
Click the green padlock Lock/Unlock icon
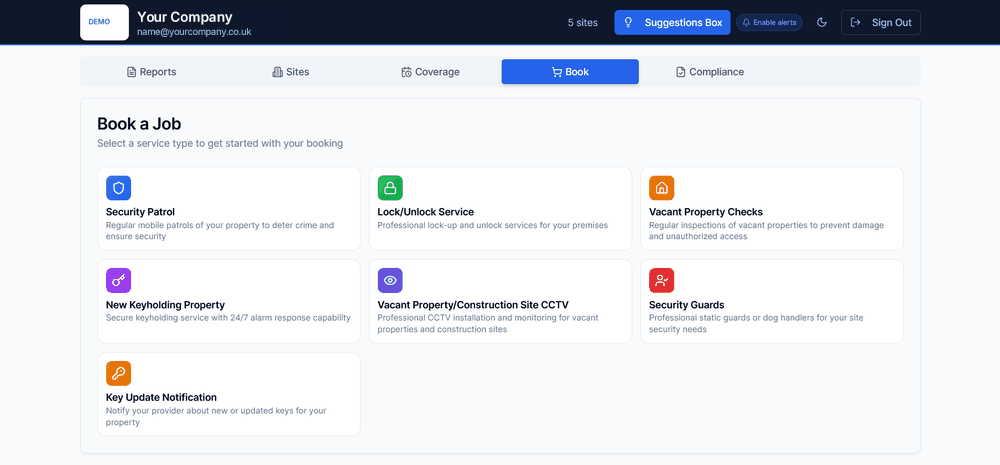(x=390, y=188)
